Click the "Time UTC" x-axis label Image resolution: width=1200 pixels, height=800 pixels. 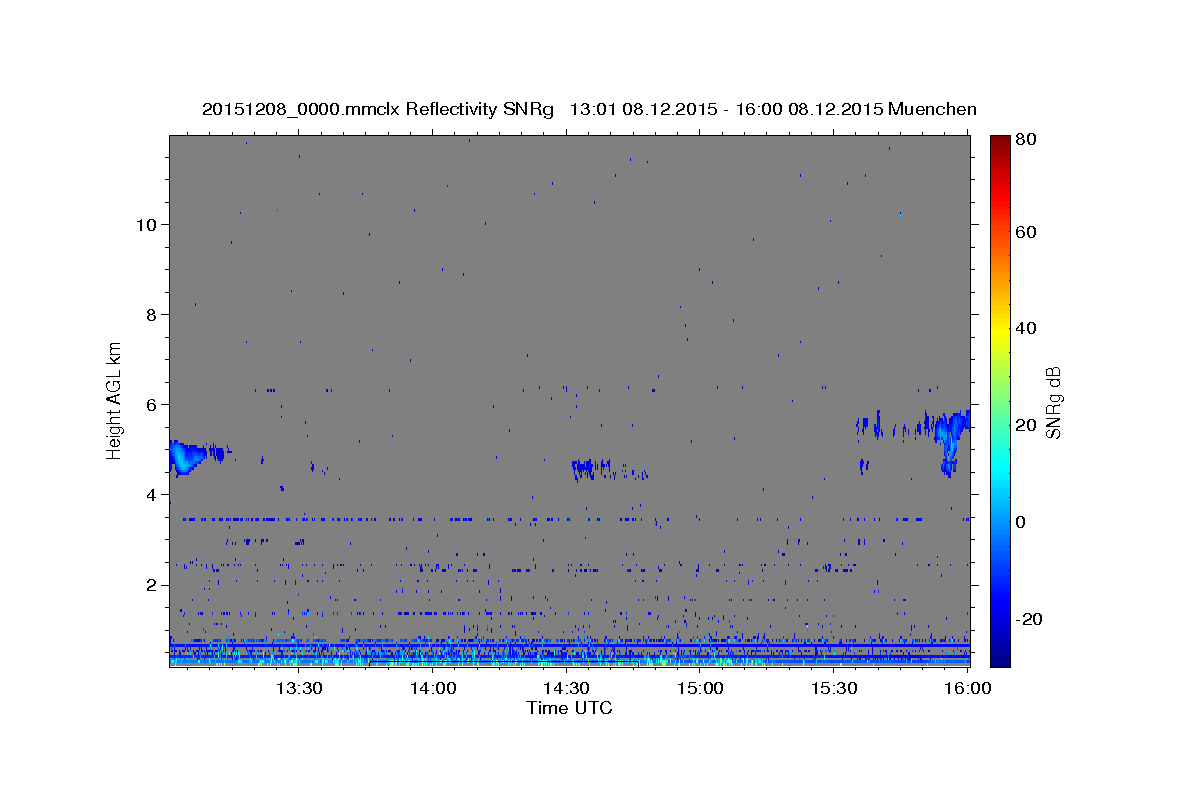pyautogui.click(x=569, y=708)
